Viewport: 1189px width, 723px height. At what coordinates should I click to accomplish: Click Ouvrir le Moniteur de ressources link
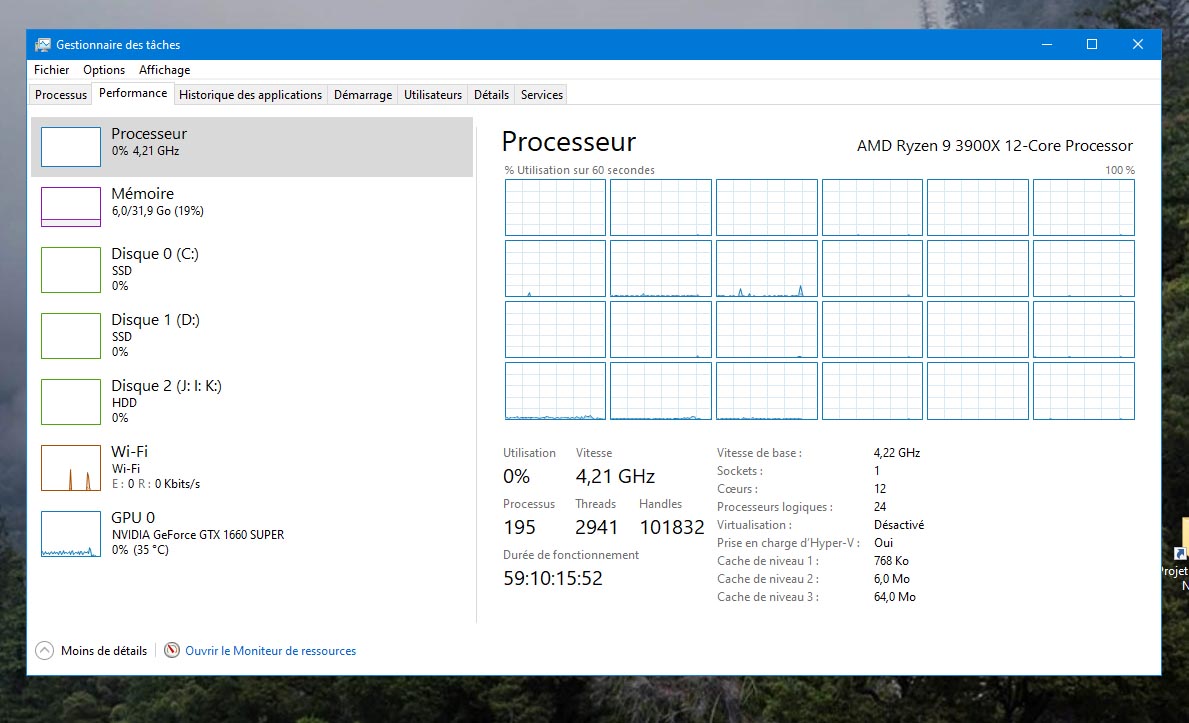tap(270, 651)
